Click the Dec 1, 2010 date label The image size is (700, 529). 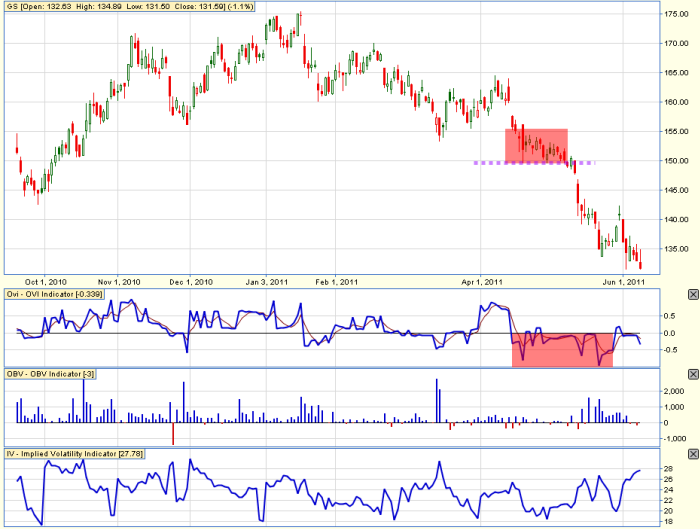click(191, 282)
